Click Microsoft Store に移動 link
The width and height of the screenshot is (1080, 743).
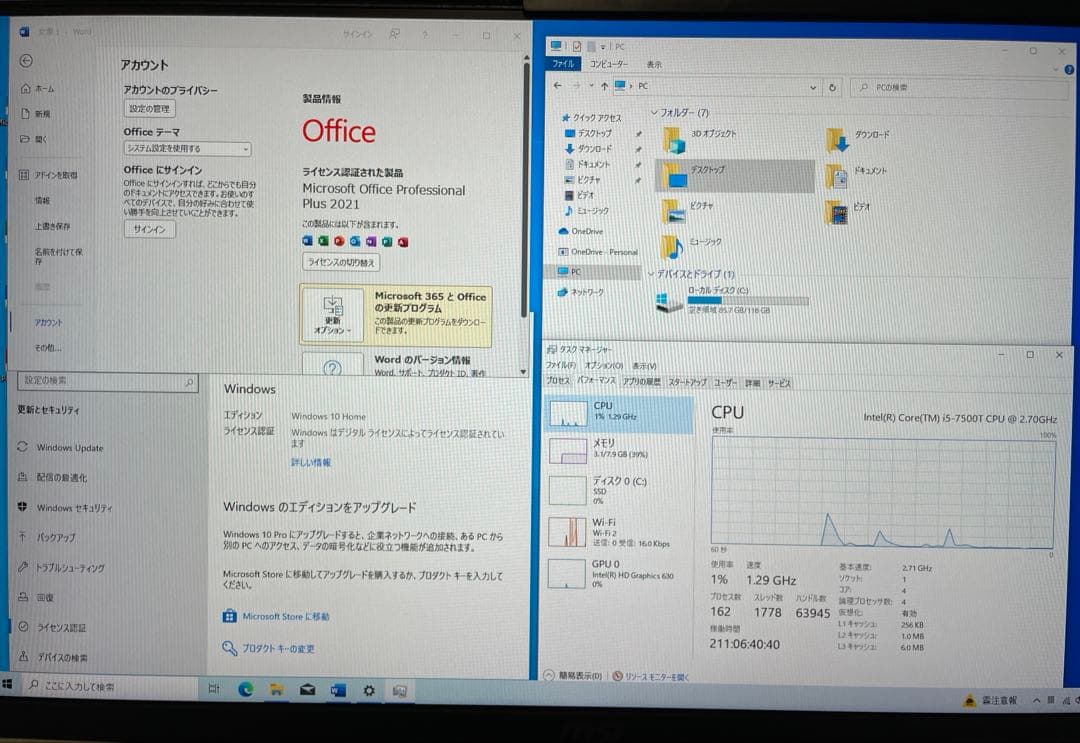tap(276, 616)
